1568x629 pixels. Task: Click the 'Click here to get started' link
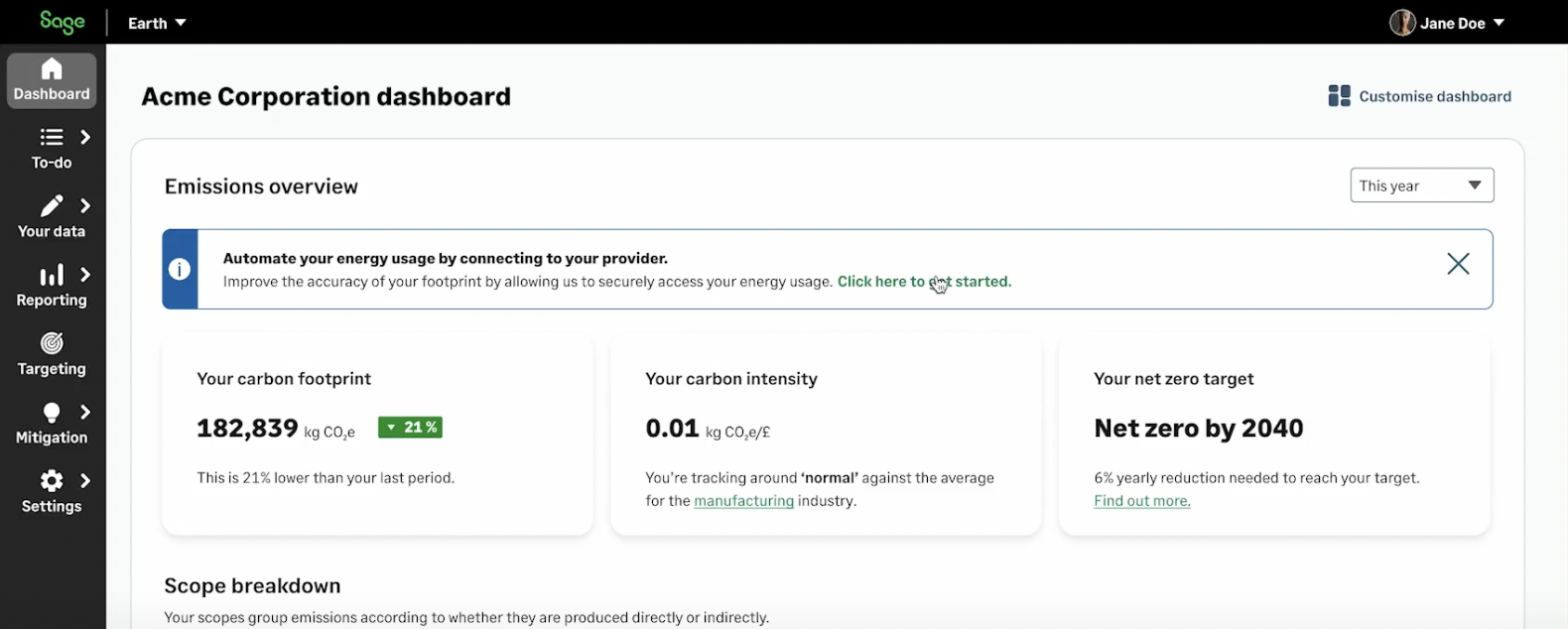pos(924,282)
